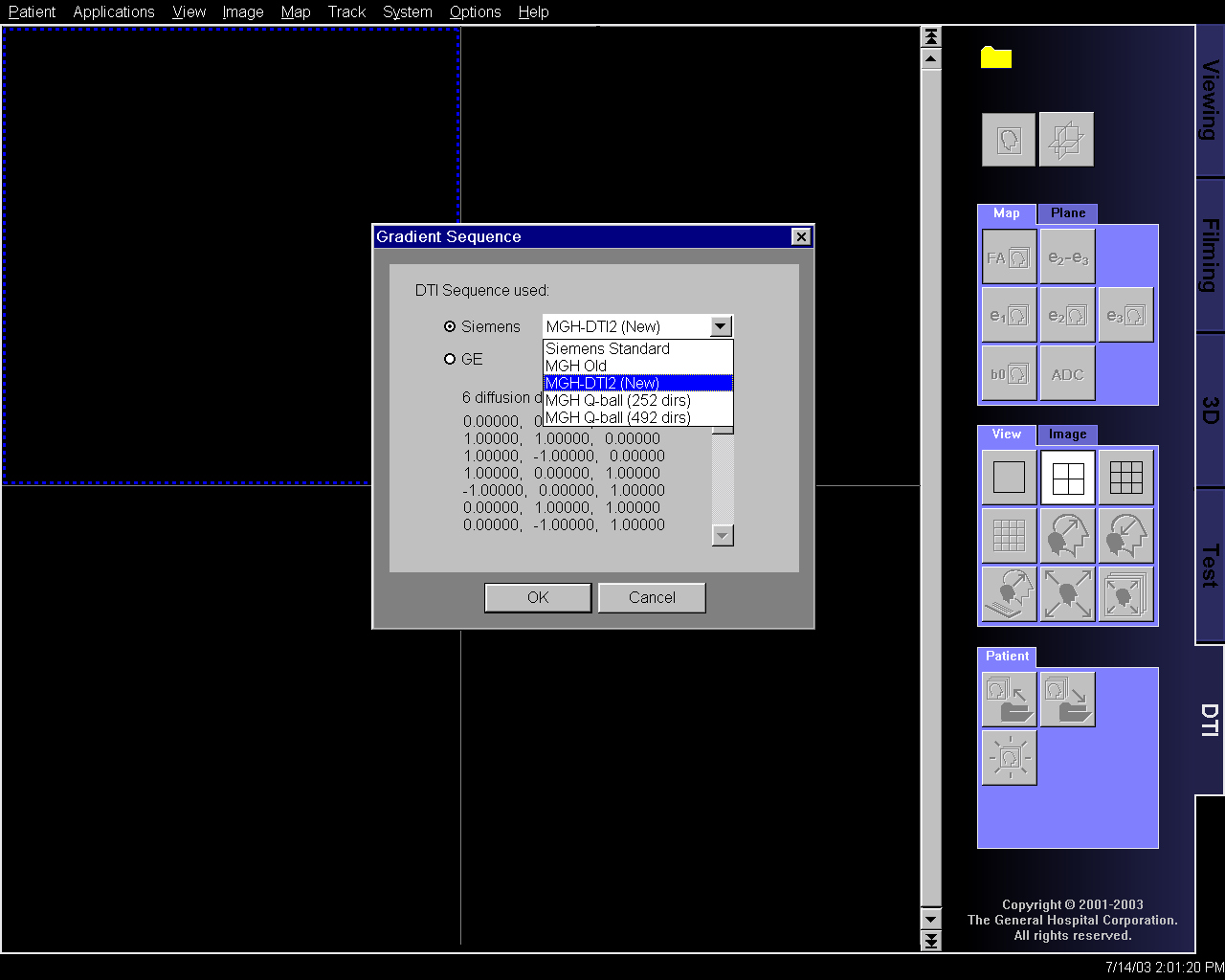Select the e1 eigenvector map button
Image resolution: width=1225 pixels, height=980 pixels.
pyautogui.click(x=1009, y=315)
